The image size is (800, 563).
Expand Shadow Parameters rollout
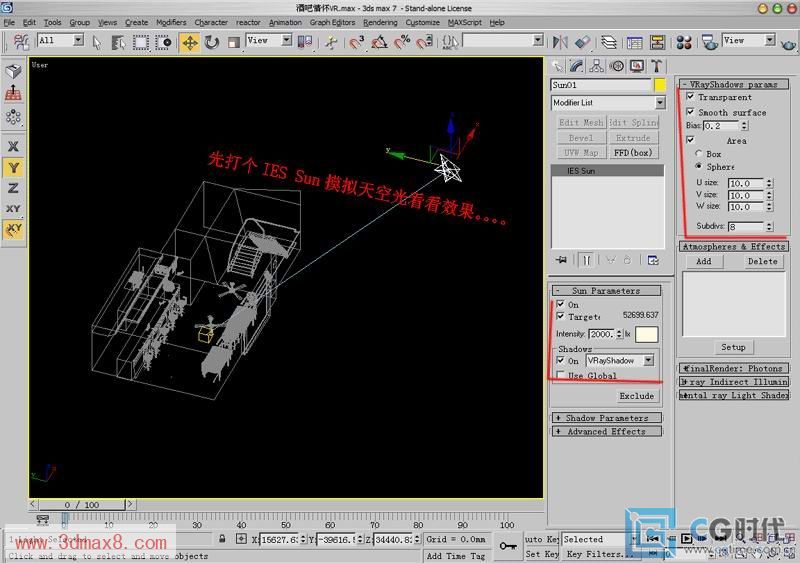coord(607,418)
